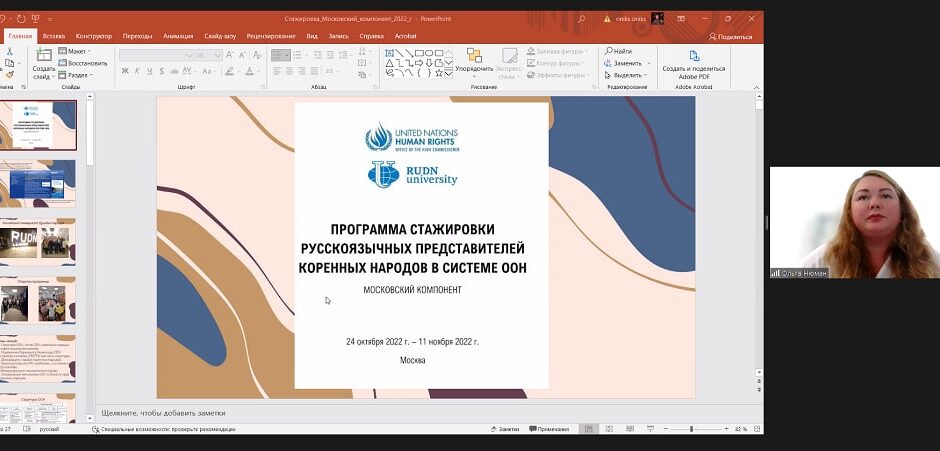Viewport: 940px width, 451px height.
Task: Click Создать и поделиться Adobe PDF icon
Action: pos(694,57)
